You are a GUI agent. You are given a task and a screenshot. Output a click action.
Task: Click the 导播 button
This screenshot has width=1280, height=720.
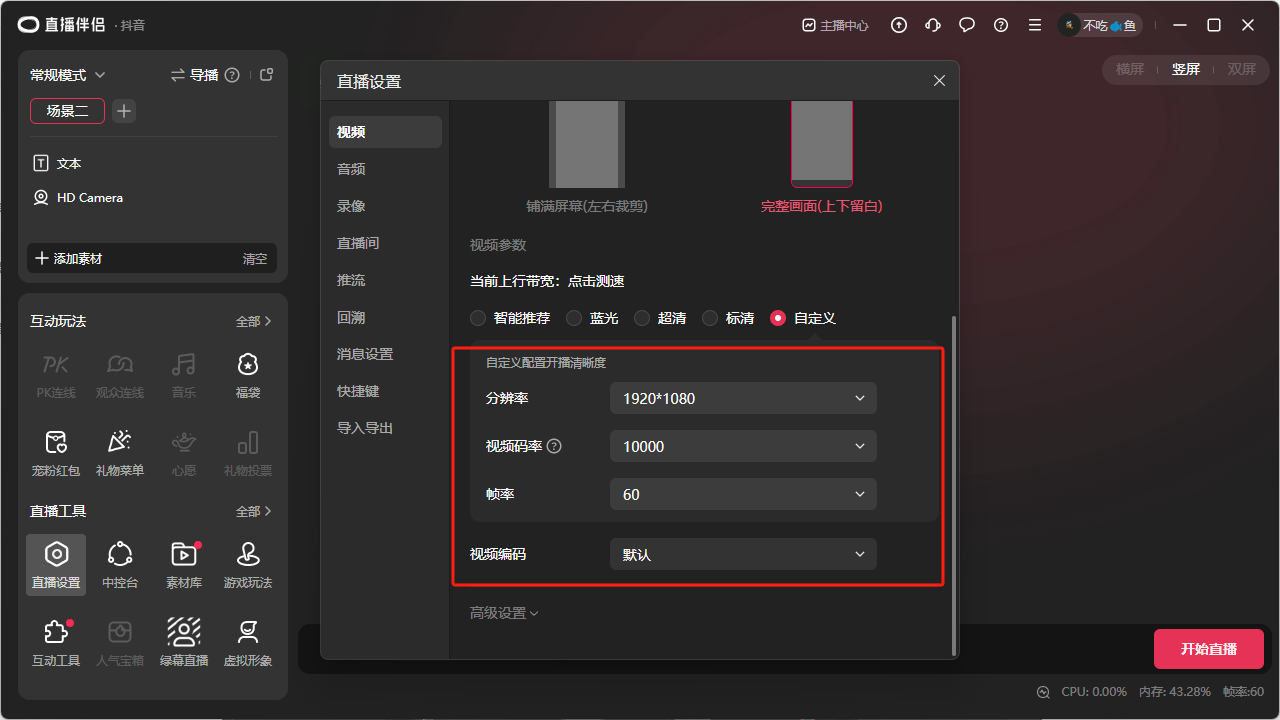(195, 75)
